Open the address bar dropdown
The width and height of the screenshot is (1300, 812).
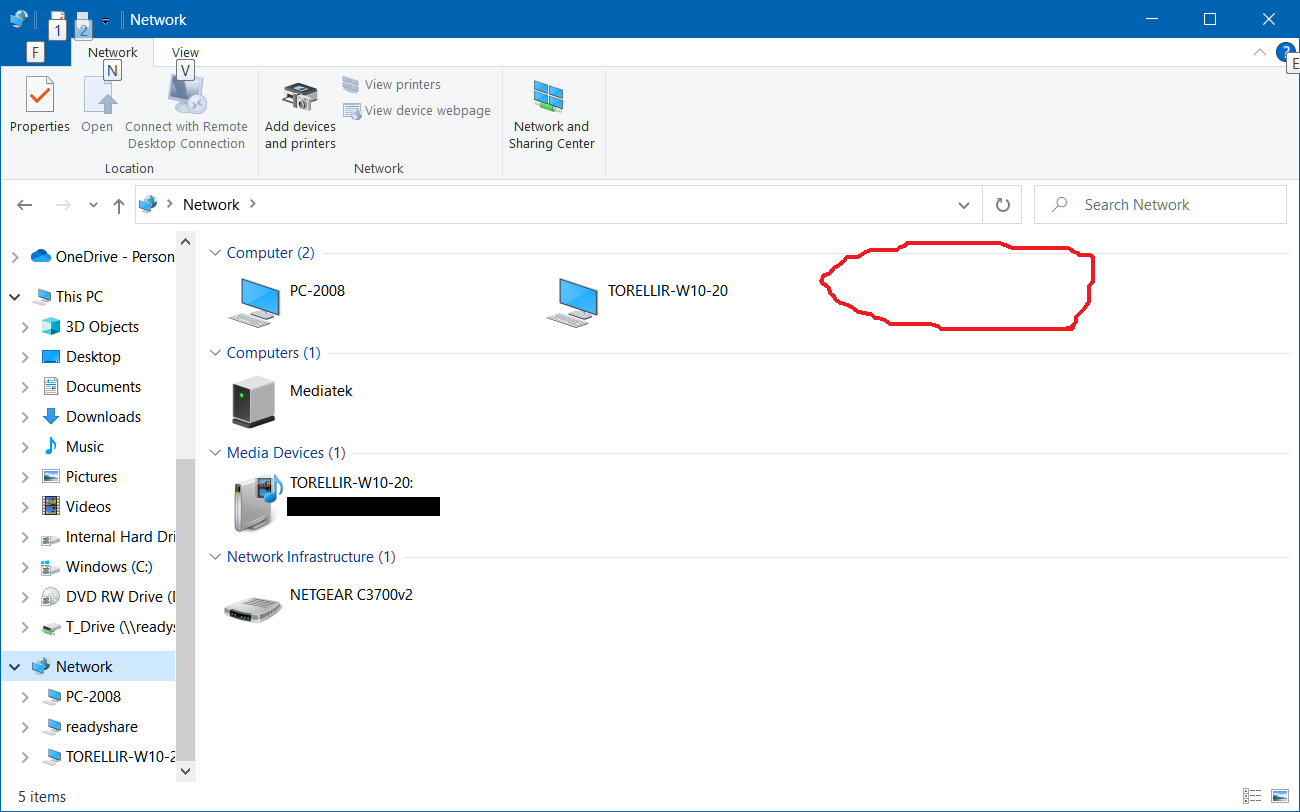click(963, 204)
